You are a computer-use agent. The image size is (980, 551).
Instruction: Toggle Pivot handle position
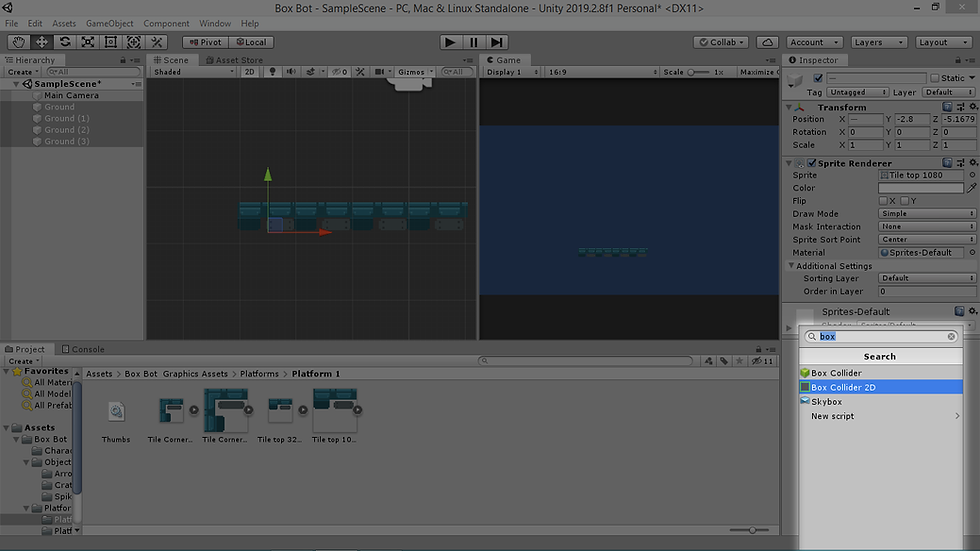click(x=206, y=42)
